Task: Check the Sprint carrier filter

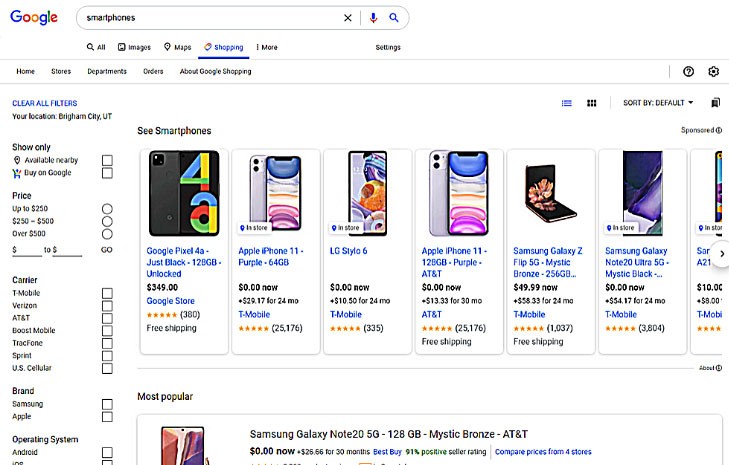Action: point(107,356)
